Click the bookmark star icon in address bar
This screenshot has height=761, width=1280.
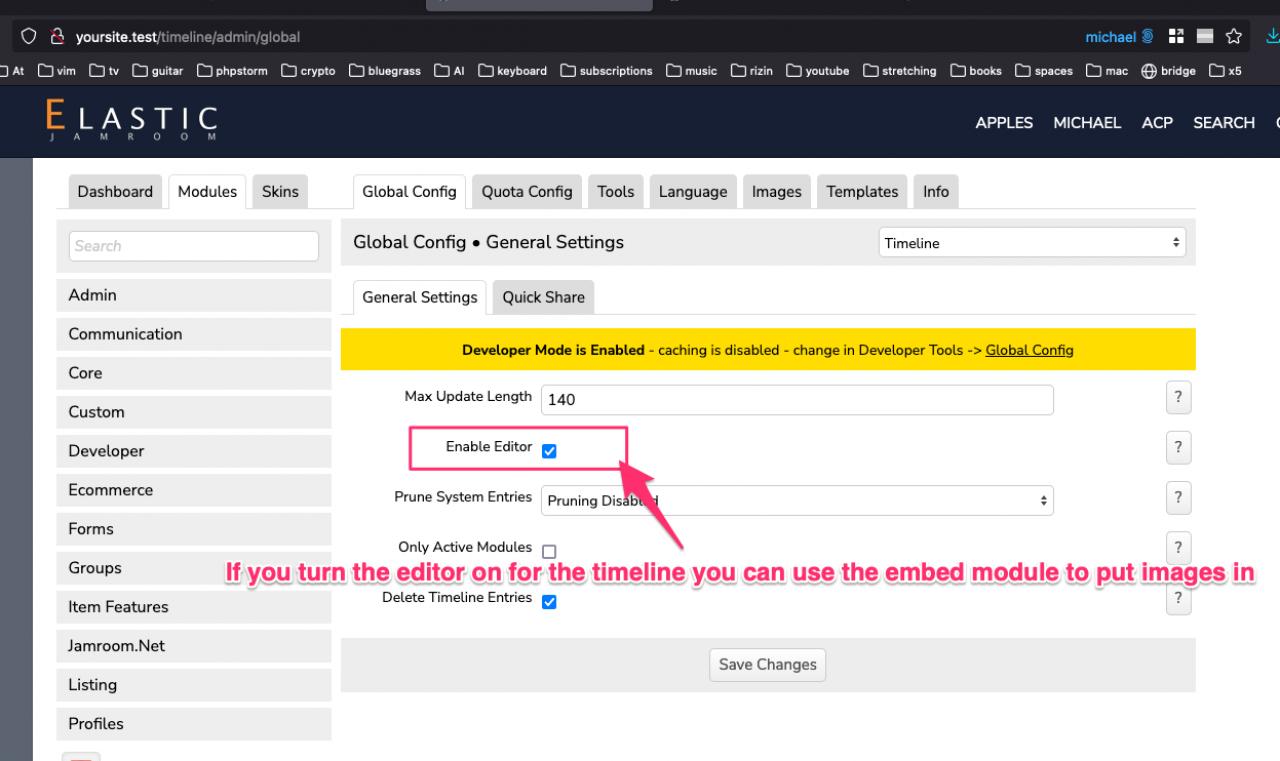point(1234,37)
